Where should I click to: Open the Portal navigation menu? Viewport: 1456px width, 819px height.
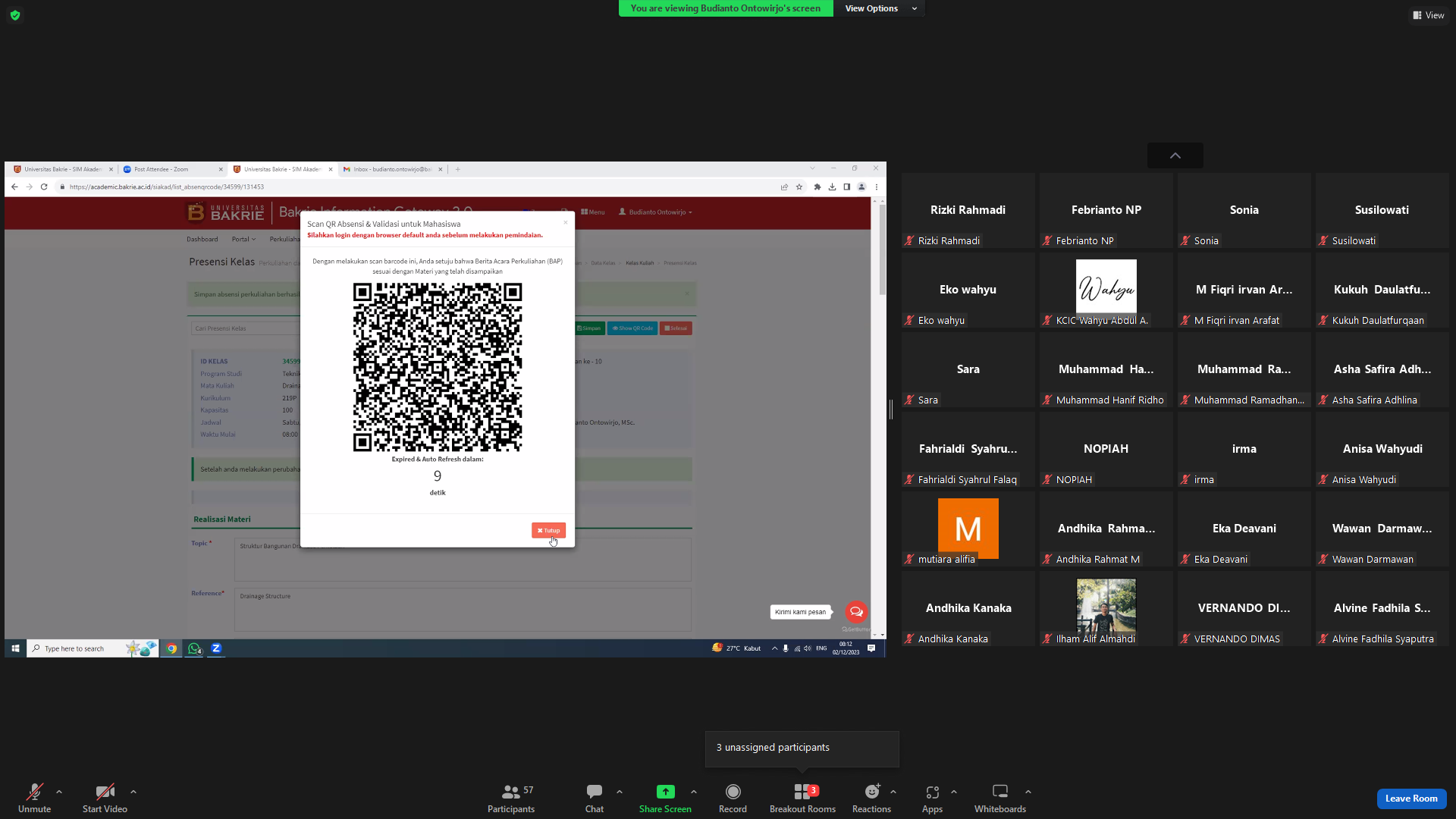[x=243, y=240]
